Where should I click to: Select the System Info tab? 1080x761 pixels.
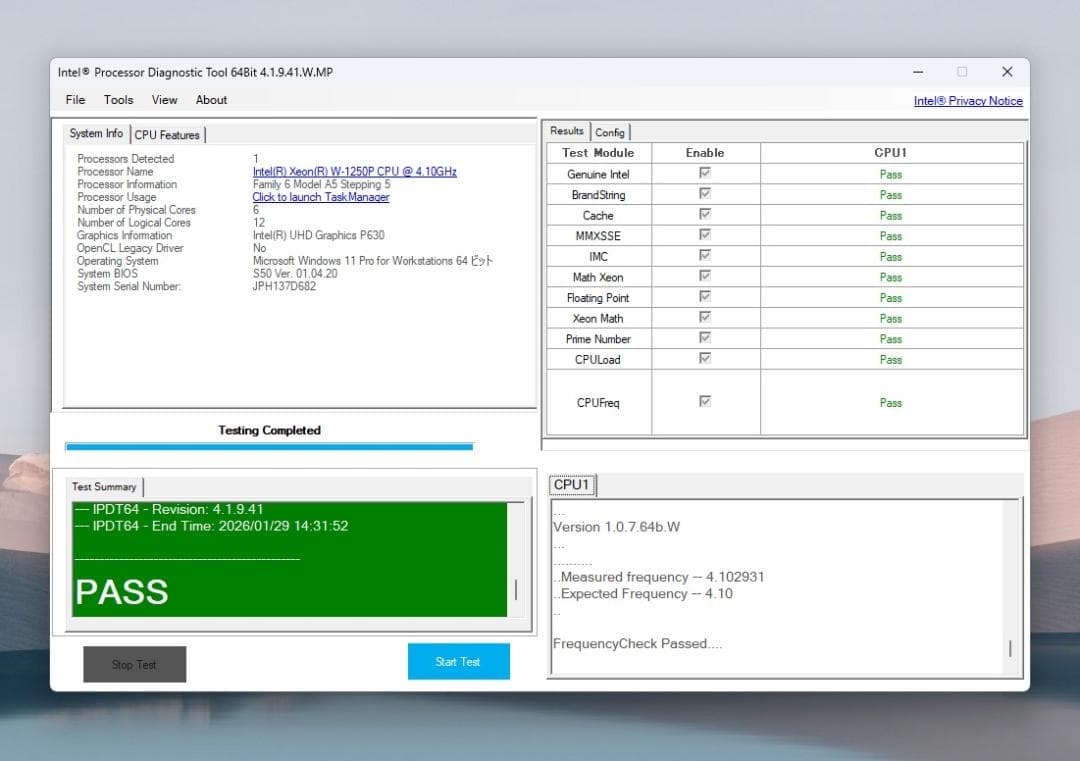95,132
